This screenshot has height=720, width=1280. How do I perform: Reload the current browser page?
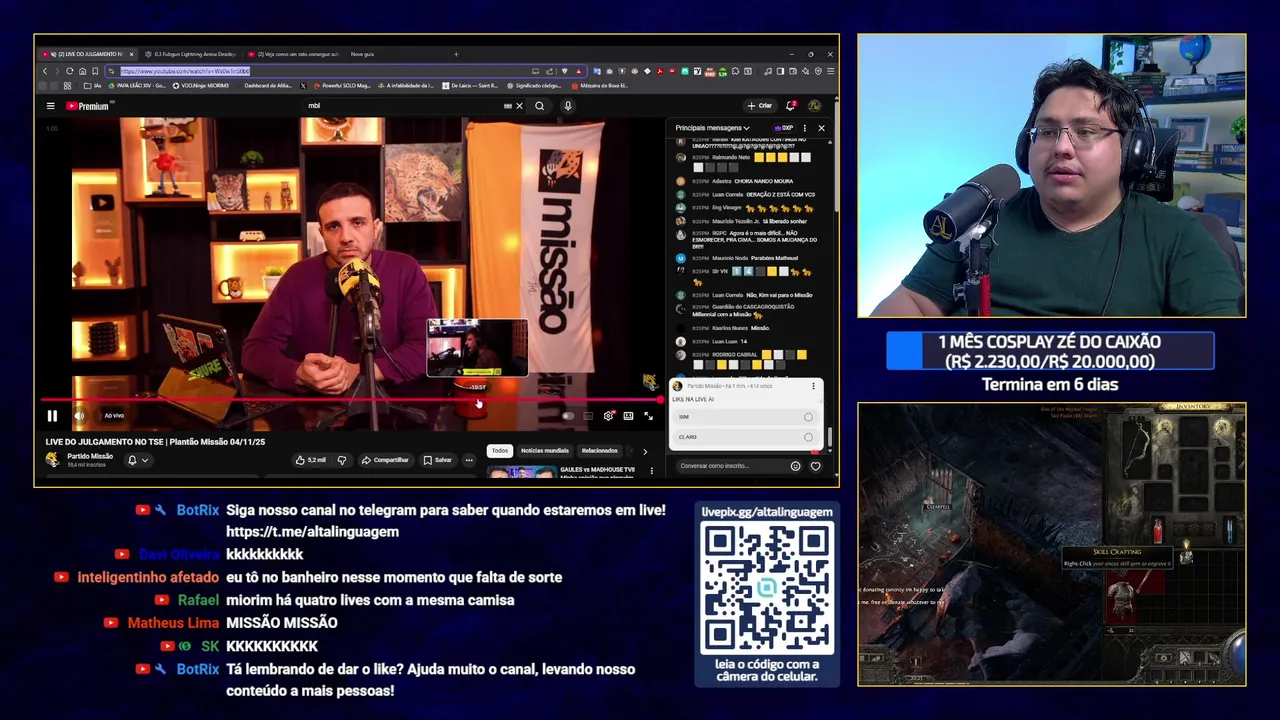[x=69, y=71]
